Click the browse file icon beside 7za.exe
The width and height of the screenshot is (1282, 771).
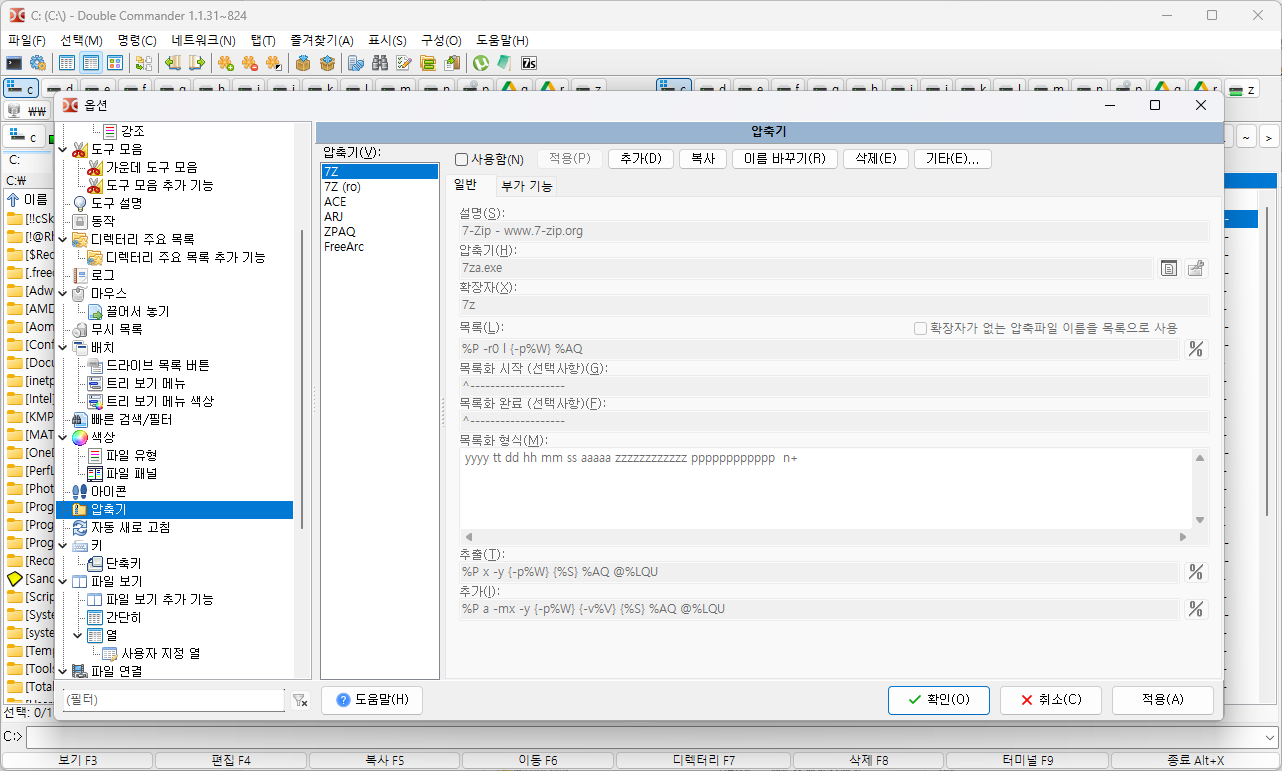tap(1169, 268)
